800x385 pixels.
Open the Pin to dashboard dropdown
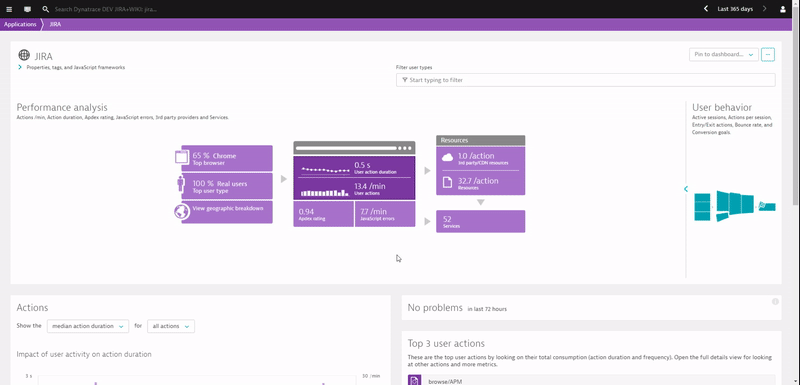[x=723, y=55]
